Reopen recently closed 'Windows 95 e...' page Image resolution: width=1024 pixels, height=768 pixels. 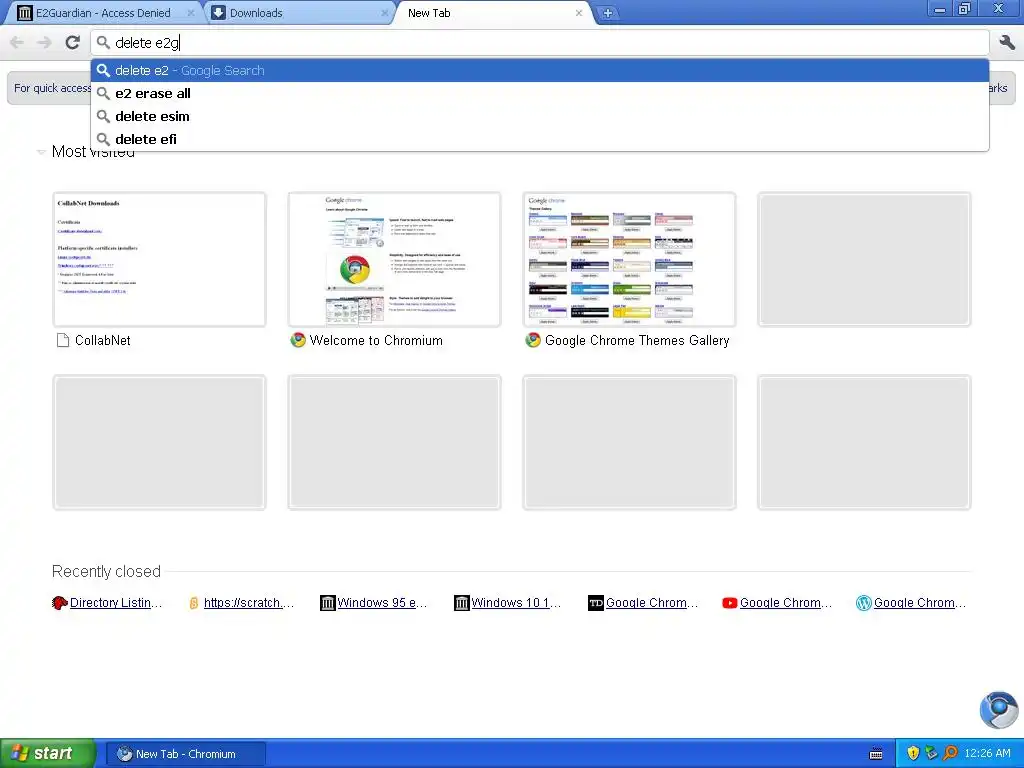382,603
